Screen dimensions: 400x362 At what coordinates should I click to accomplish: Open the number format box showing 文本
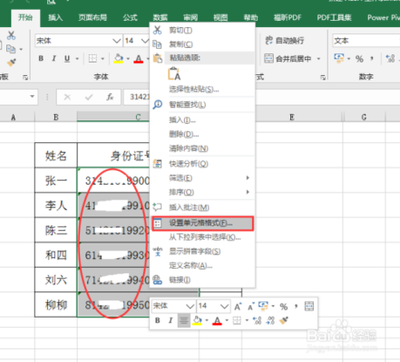[x=366, y=41]
